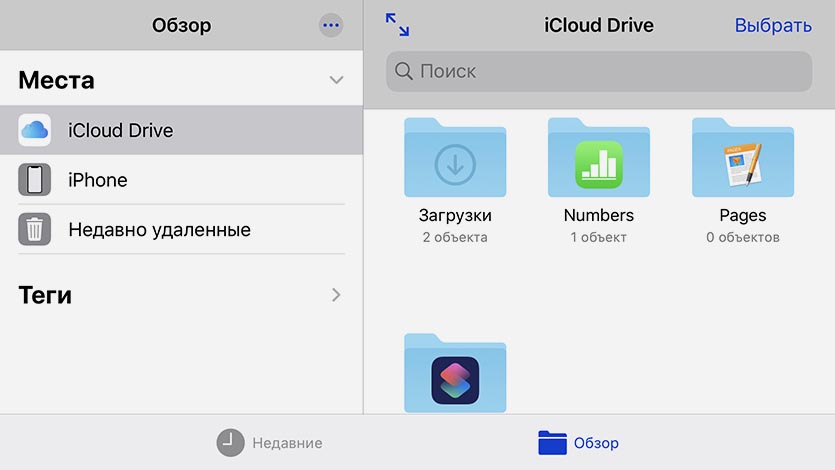Image resolution: width=835 pixels, height=470 pixels.
Task: Collapse the Места section chevron
Action: pyautogui.click(x=336, y=80)
